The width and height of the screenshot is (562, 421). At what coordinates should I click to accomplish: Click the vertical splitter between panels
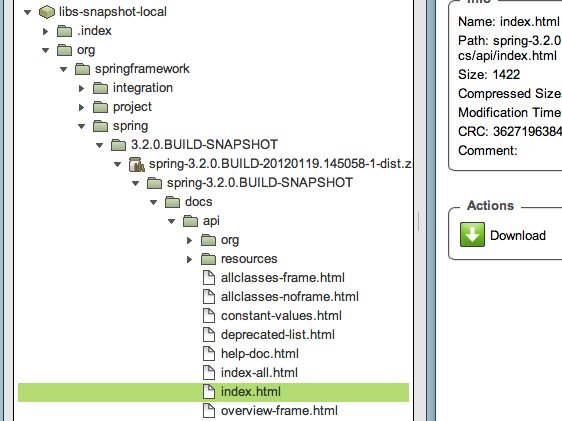click(x=419, y=221)
